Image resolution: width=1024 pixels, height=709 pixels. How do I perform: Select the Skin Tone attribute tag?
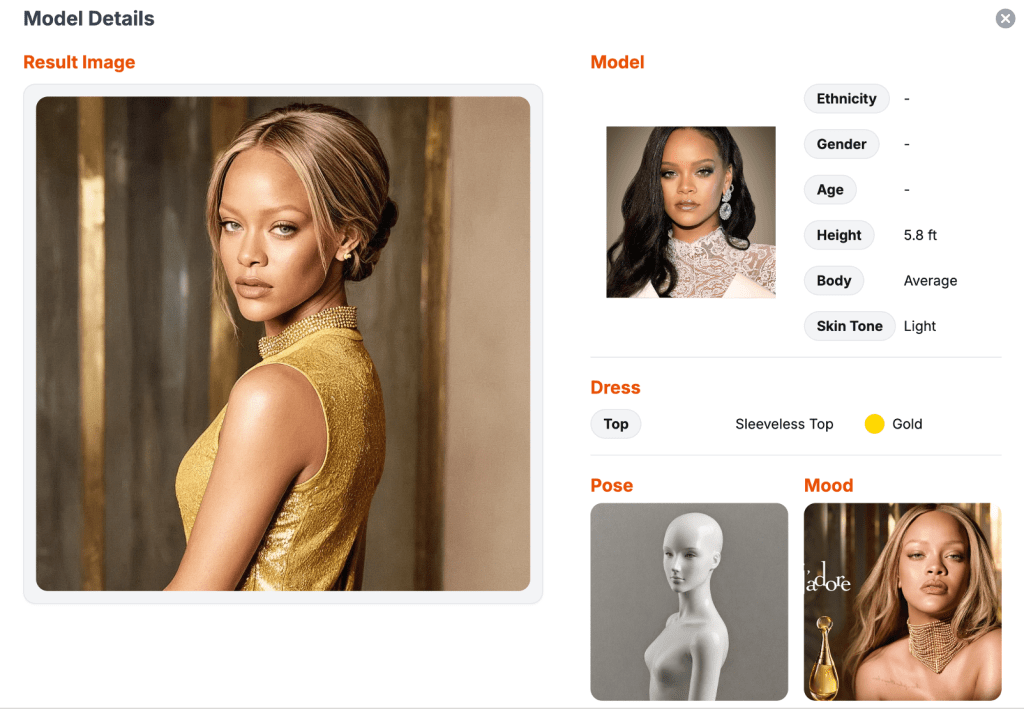click(849, 326)
